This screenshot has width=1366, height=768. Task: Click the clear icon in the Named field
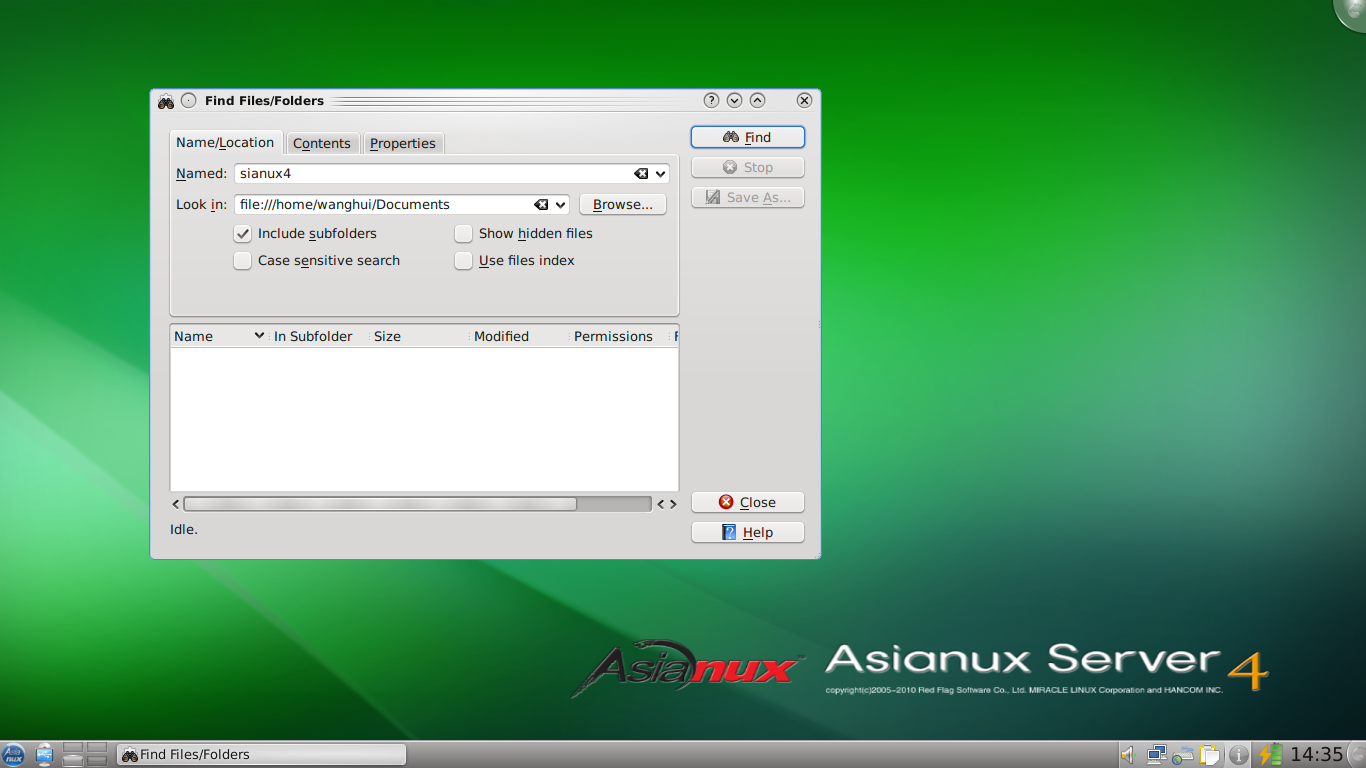641,174
